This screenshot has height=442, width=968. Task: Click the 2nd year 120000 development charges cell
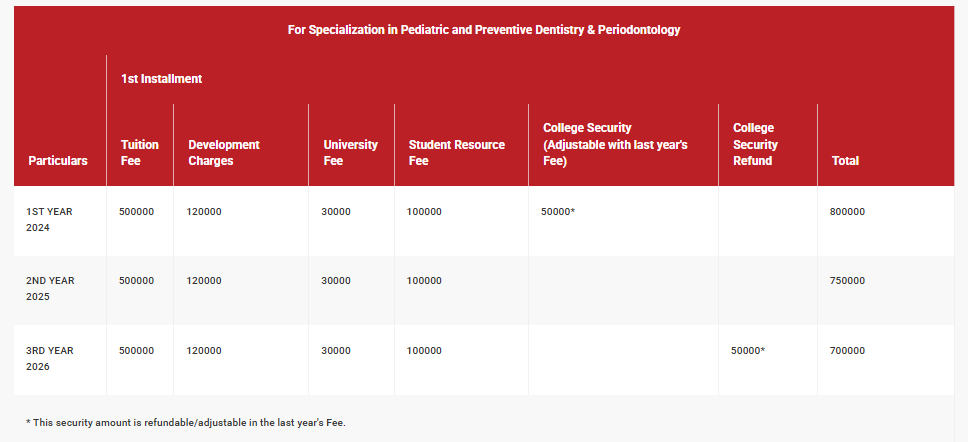pyautogui.click(x=204, y=281)
